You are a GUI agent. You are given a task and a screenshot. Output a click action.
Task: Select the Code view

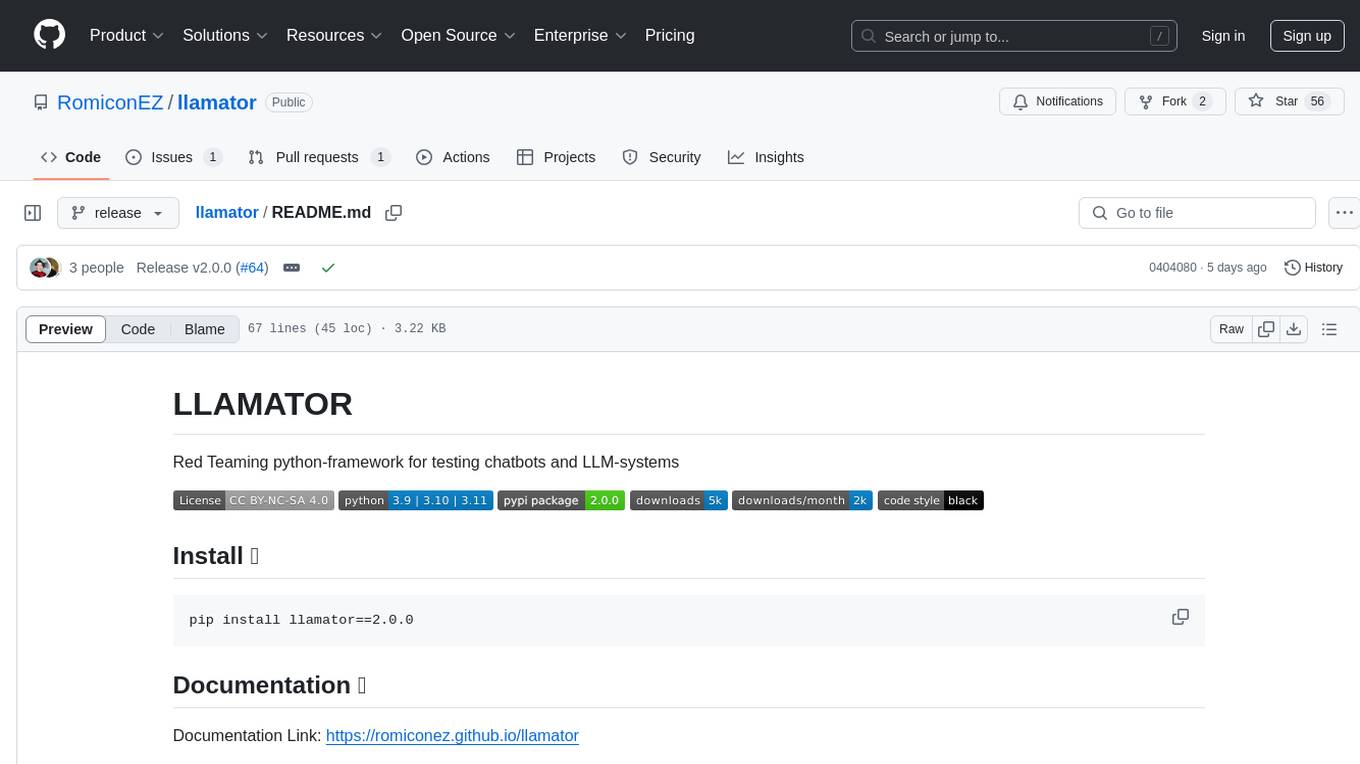[x=138, y=329]
